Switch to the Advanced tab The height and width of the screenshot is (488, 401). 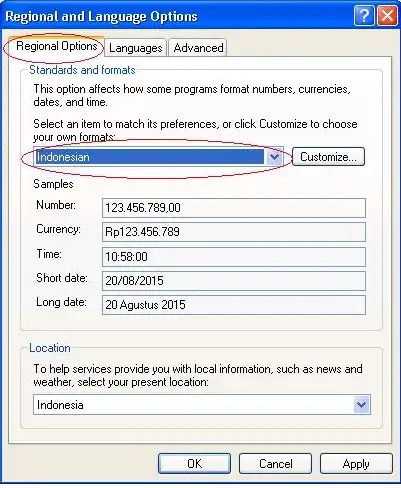(198, 48)
